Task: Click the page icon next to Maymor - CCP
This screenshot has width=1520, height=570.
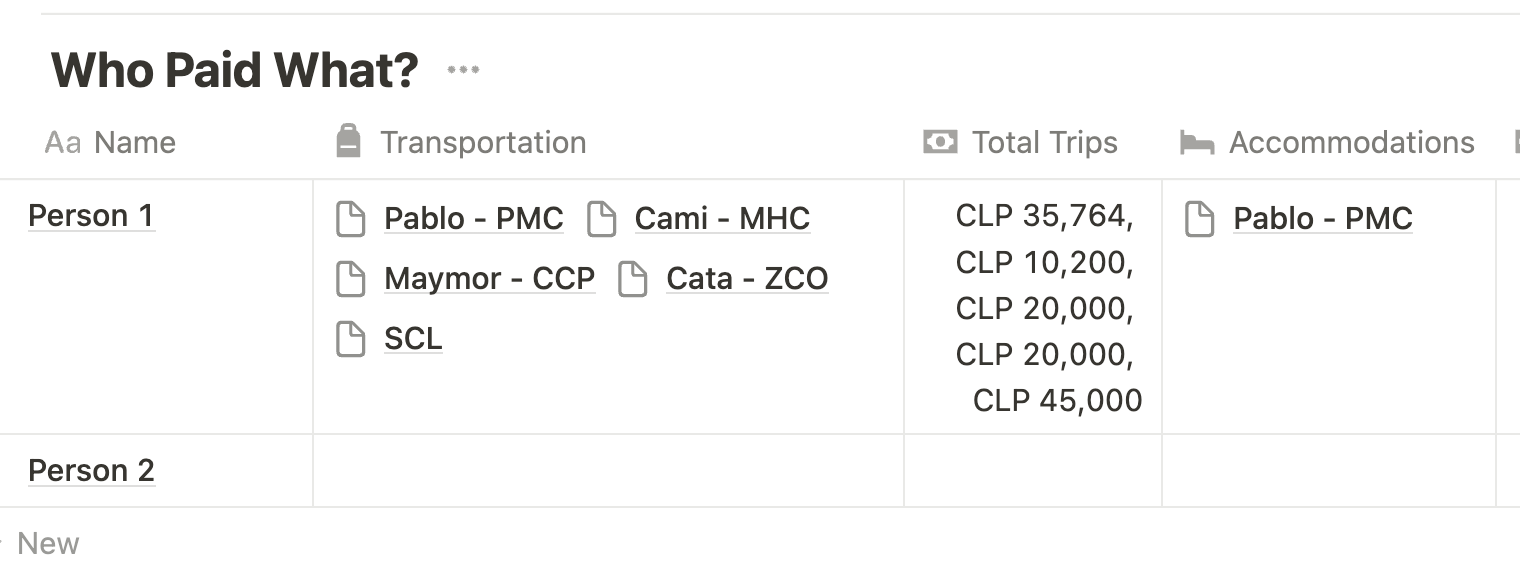Action: click(350, 279)
